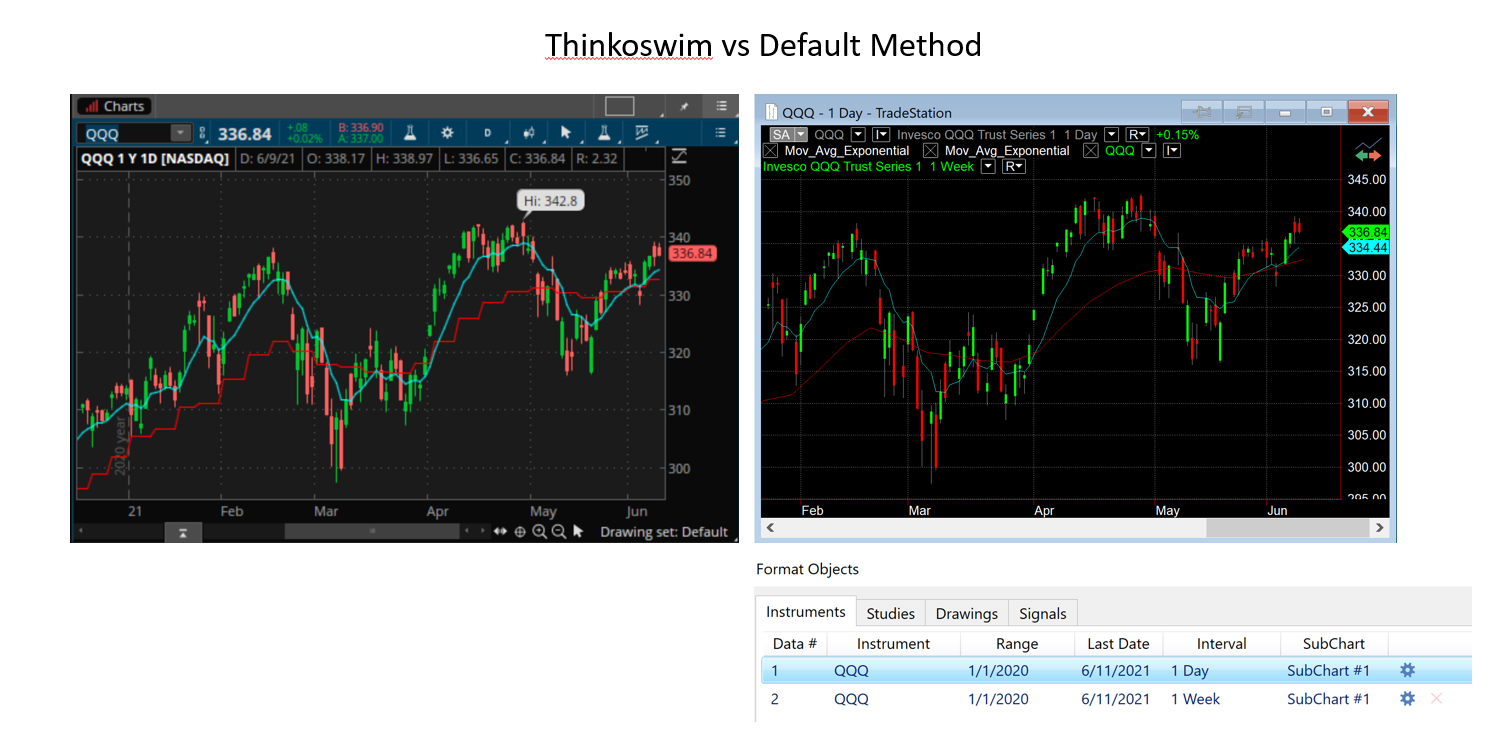Click the SubChart column header
The image size is (1508, 754).
[1333, 644]
